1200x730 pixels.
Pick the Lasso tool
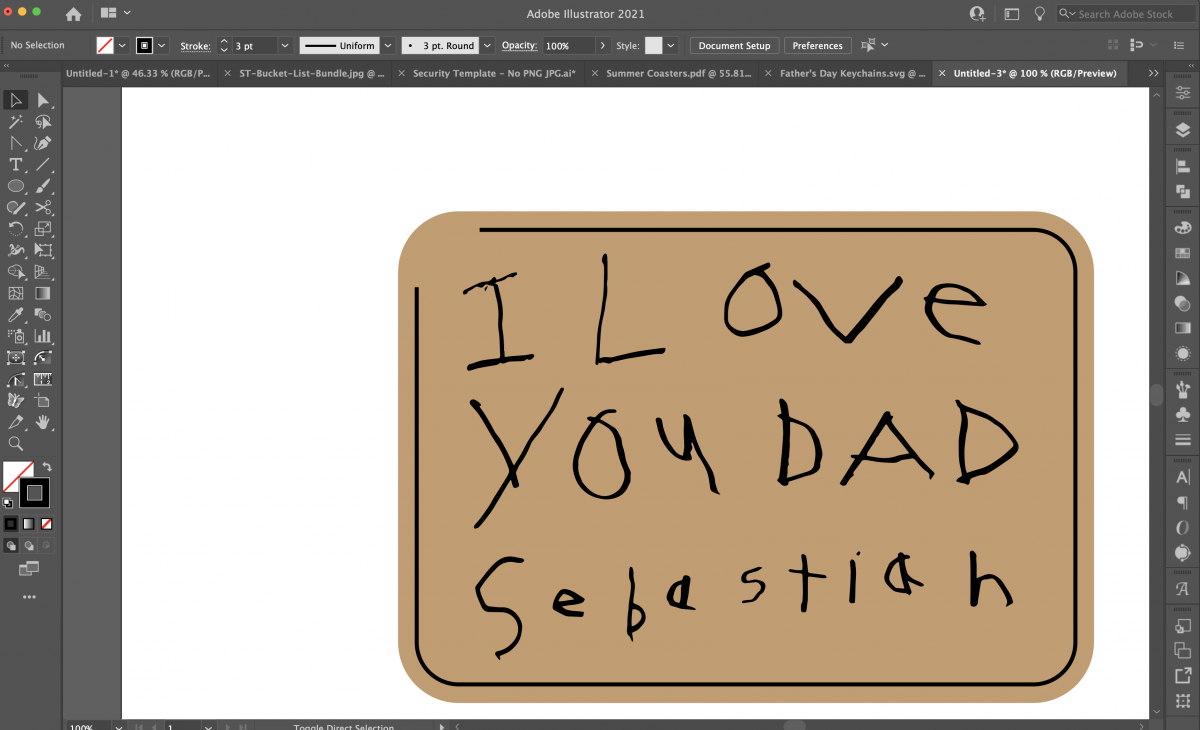[44, 122]
